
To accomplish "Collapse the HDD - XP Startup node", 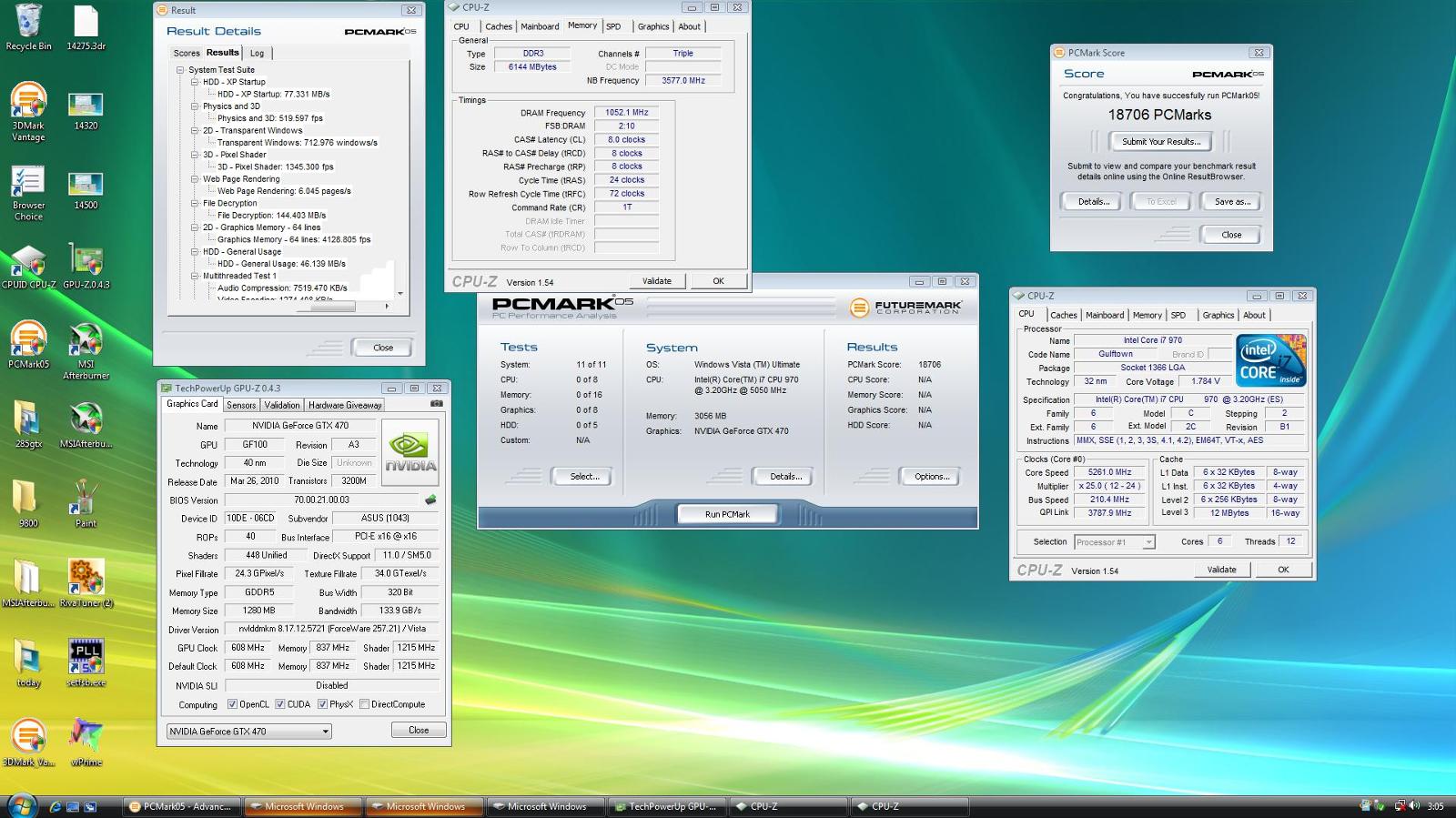I will 195,82.
